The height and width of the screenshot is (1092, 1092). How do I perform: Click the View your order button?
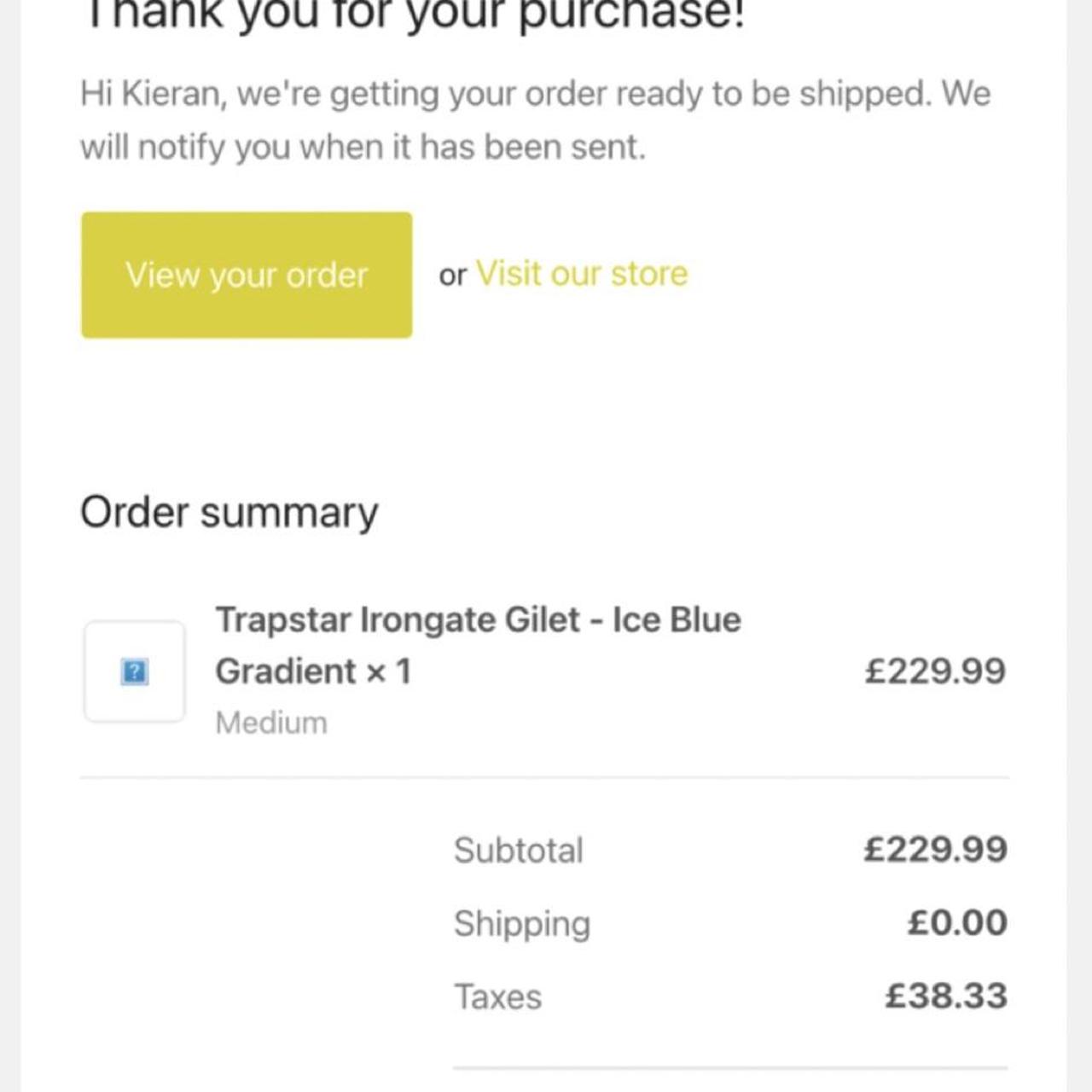247,275
